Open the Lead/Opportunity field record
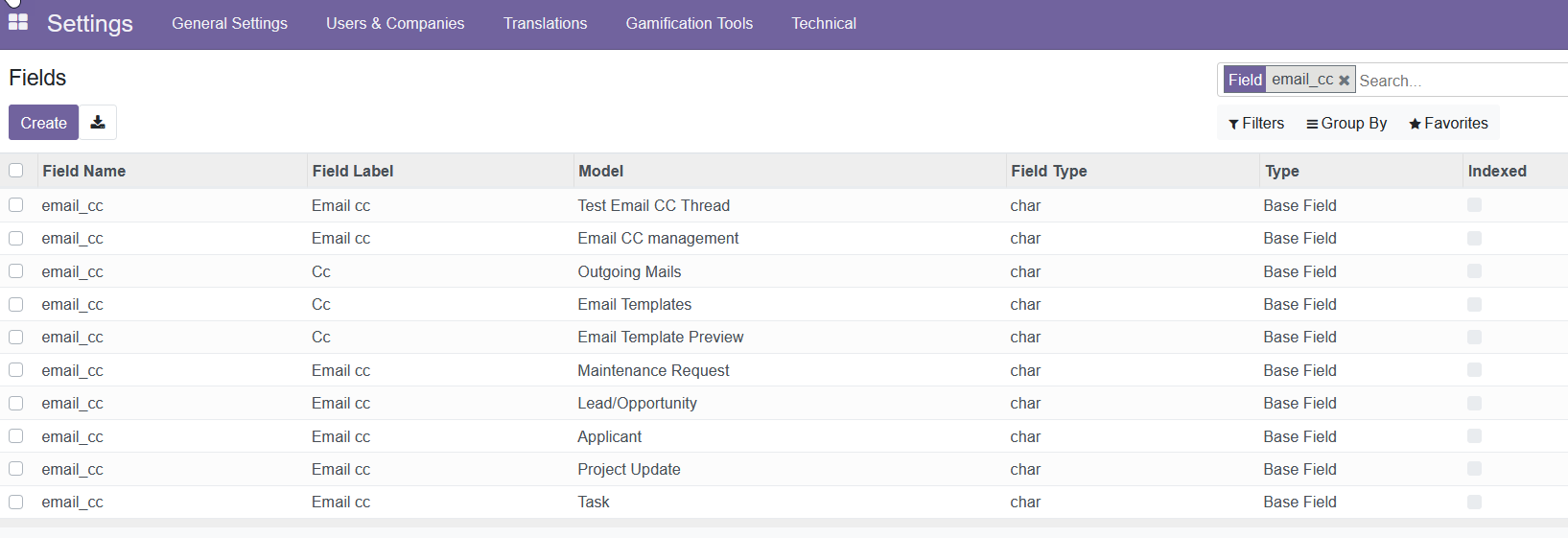The height and width of the screenshot is (538, 1568). point(637,404)
